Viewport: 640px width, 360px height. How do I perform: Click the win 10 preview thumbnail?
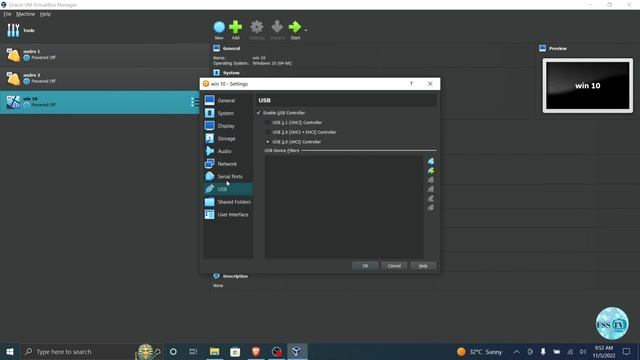pyautogui.click(x=588, y=86)
